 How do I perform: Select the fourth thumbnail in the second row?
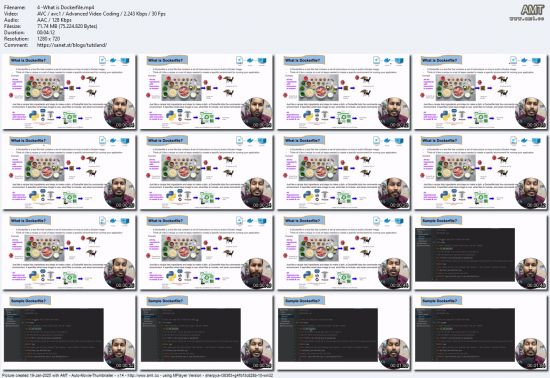coord(481,172)
